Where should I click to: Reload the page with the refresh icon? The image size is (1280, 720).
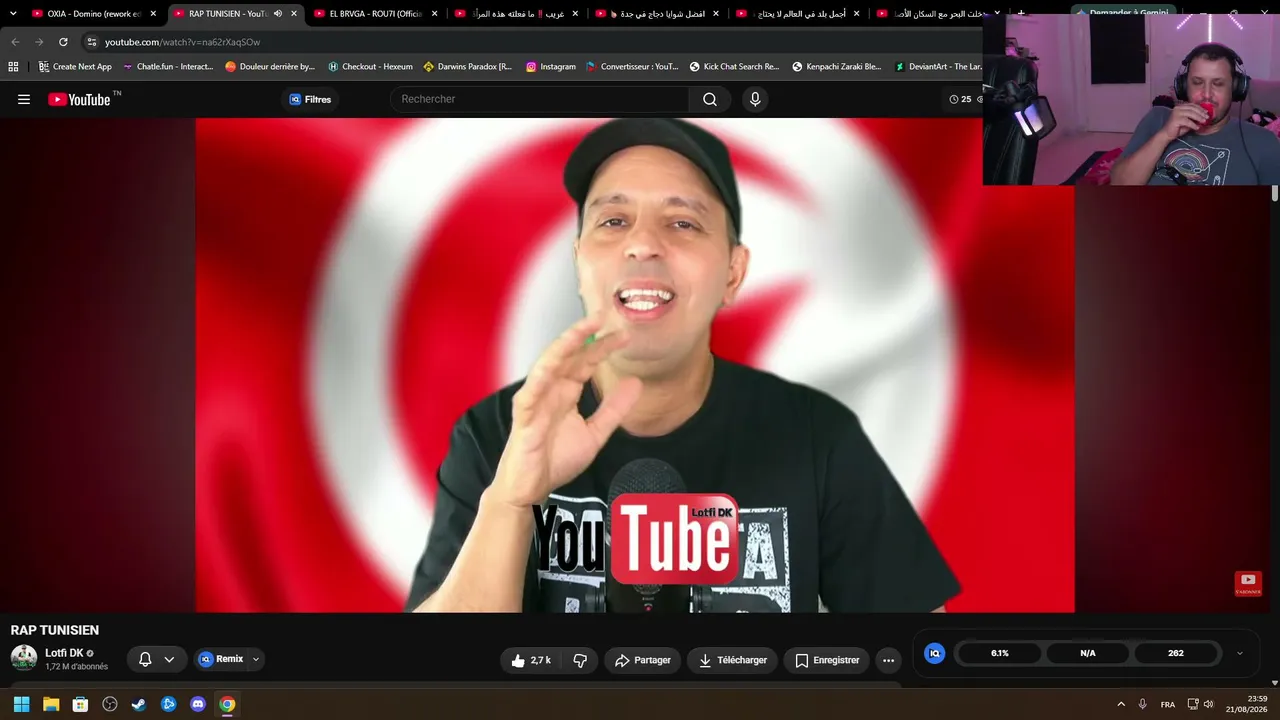point(63,42)
